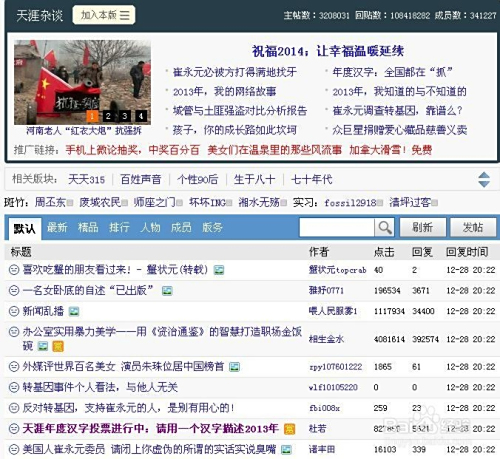
Task: Open promo link 加拿大滑雪！免费
Action: (x=391, y=150)
